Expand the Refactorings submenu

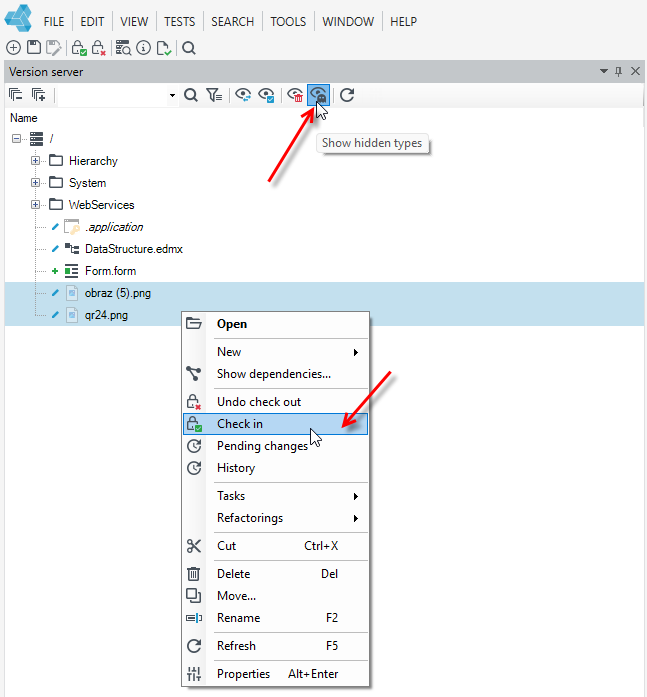coord(276,518)
